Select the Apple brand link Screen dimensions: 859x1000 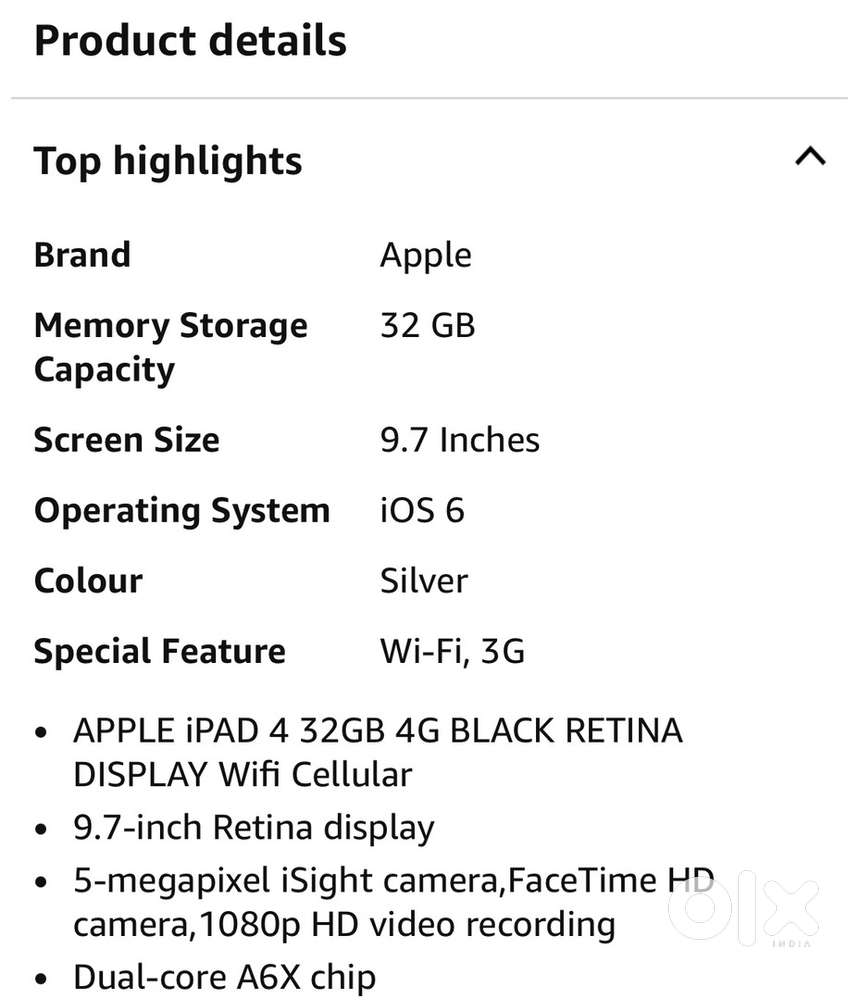425,255
